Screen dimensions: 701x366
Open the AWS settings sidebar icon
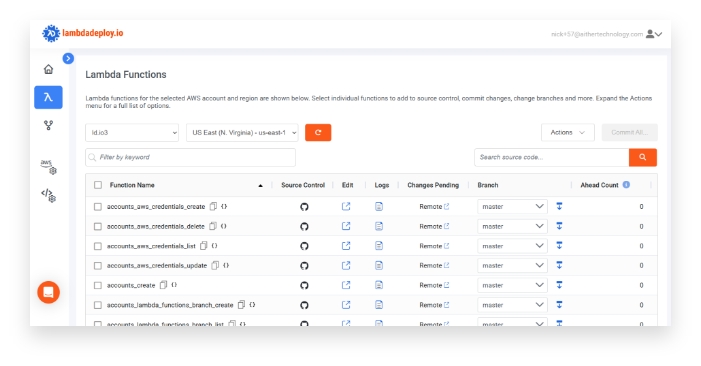(x=48, y=167)
